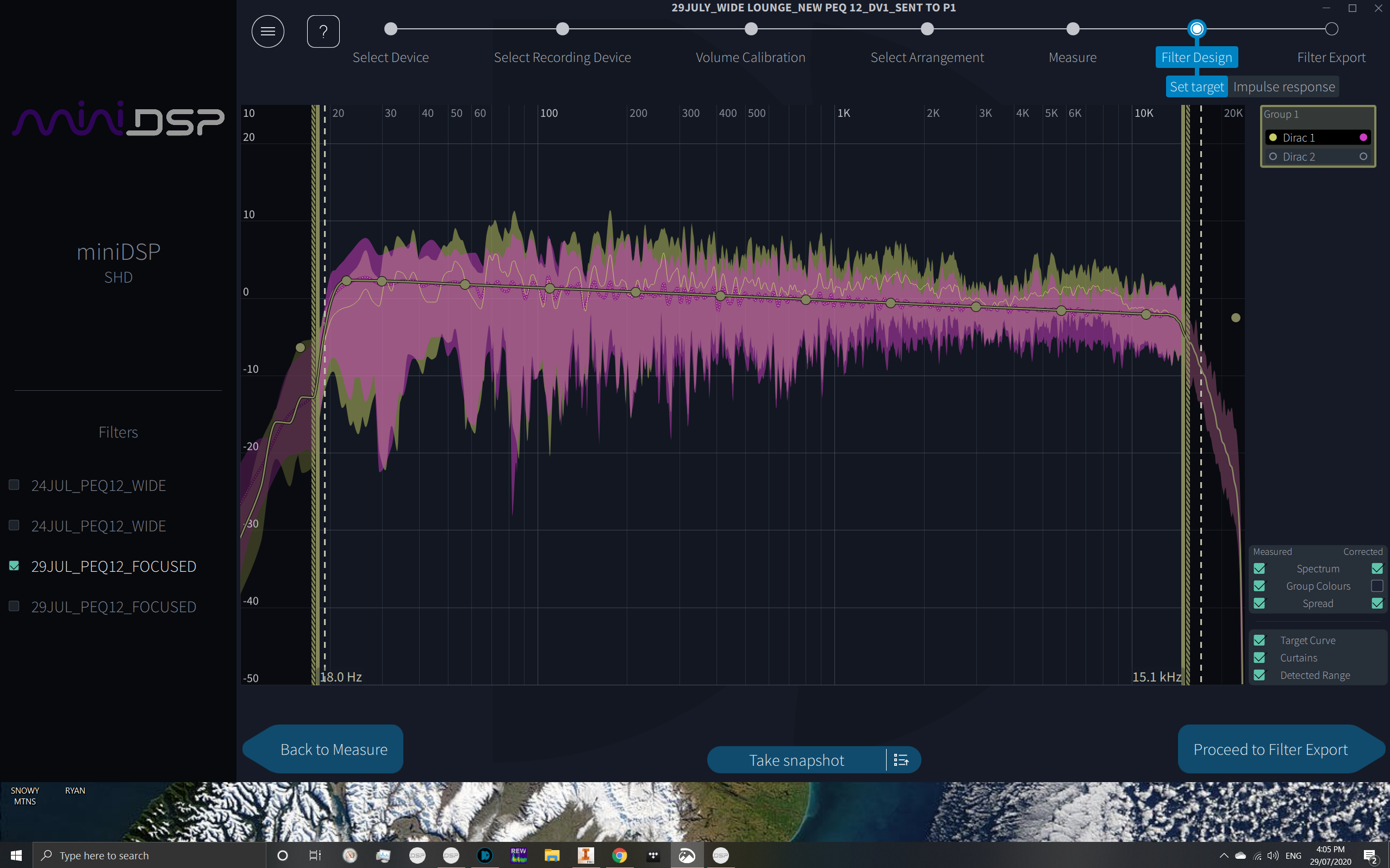This screenshot has height=868, width=1390.
Task: Grab the 15.1 kHz right curtain
Action: point(1186,395)
